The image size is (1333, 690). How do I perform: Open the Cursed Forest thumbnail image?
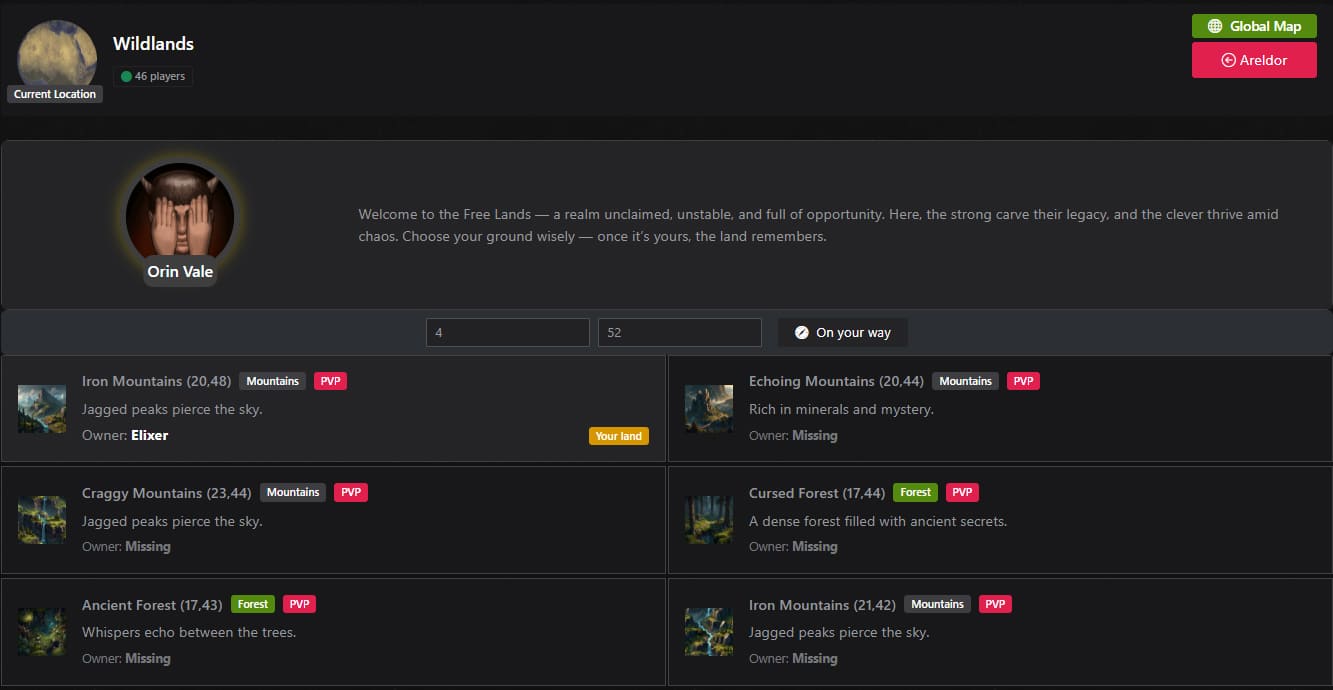709,520
